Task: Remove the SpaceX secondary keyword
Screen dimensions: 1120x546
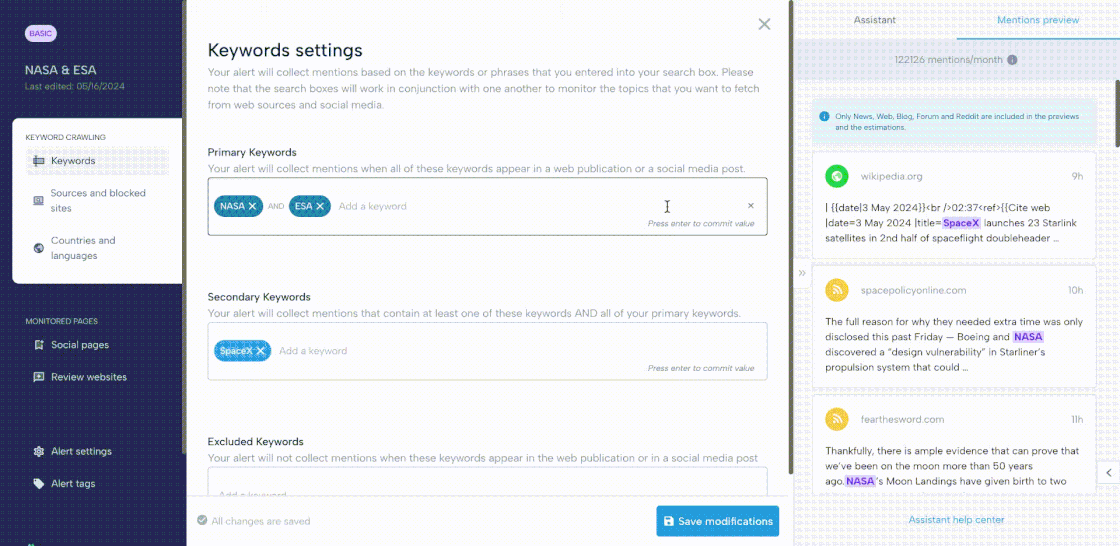Action: point(261,351)
